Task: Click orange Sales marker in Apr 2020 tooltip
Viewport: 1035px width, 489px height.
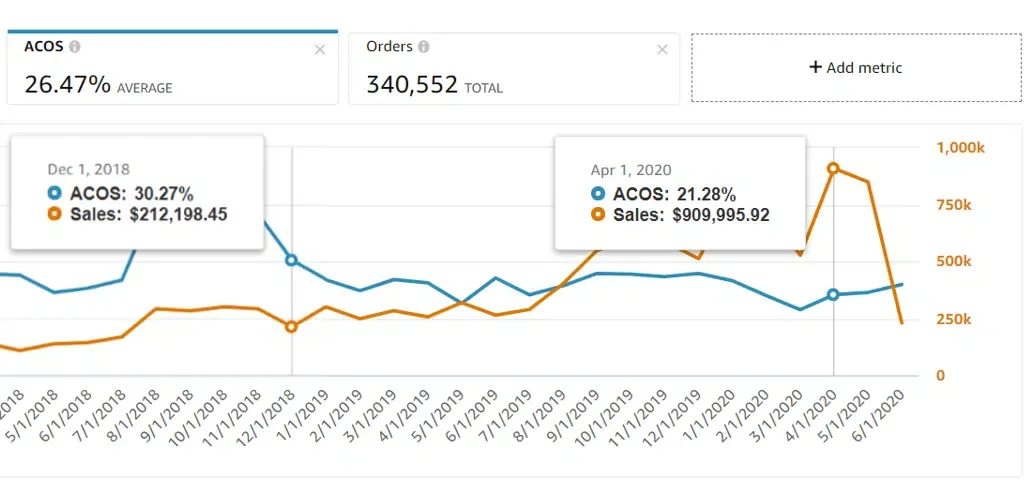Action: coord(598,214)
